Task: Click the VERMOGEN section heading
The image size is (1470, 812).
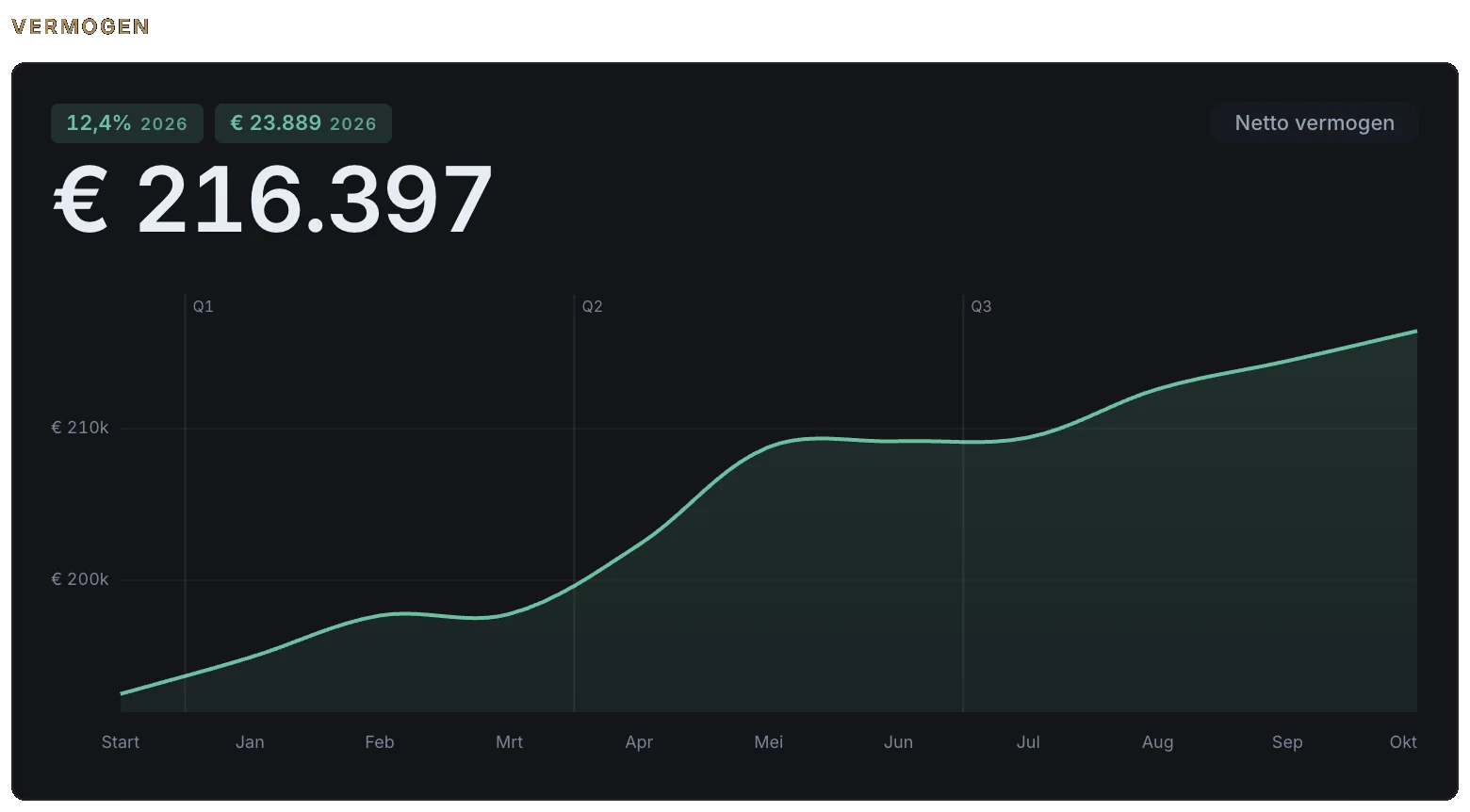Action: (80, 26)
